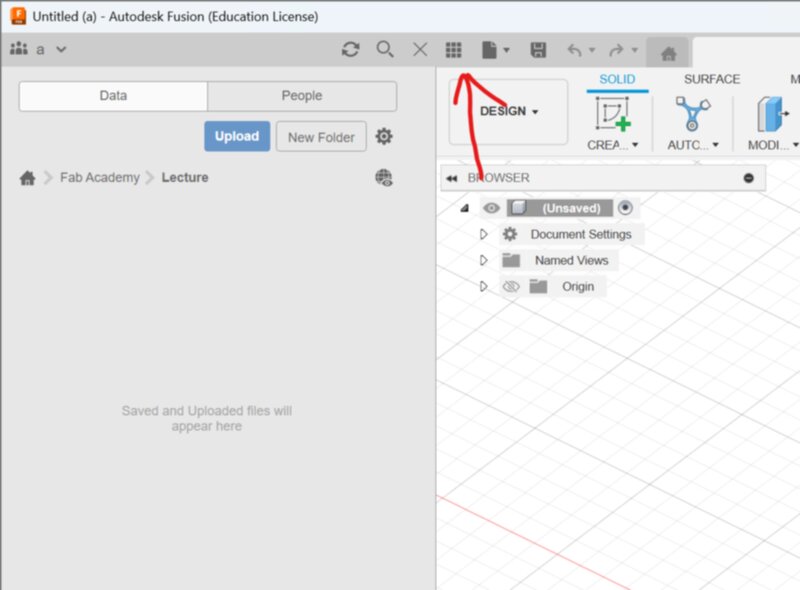The width and height of the screenshot is (800, 590).
Task: Open the CREATE menu dropdown
Action: tap(613, 145)
